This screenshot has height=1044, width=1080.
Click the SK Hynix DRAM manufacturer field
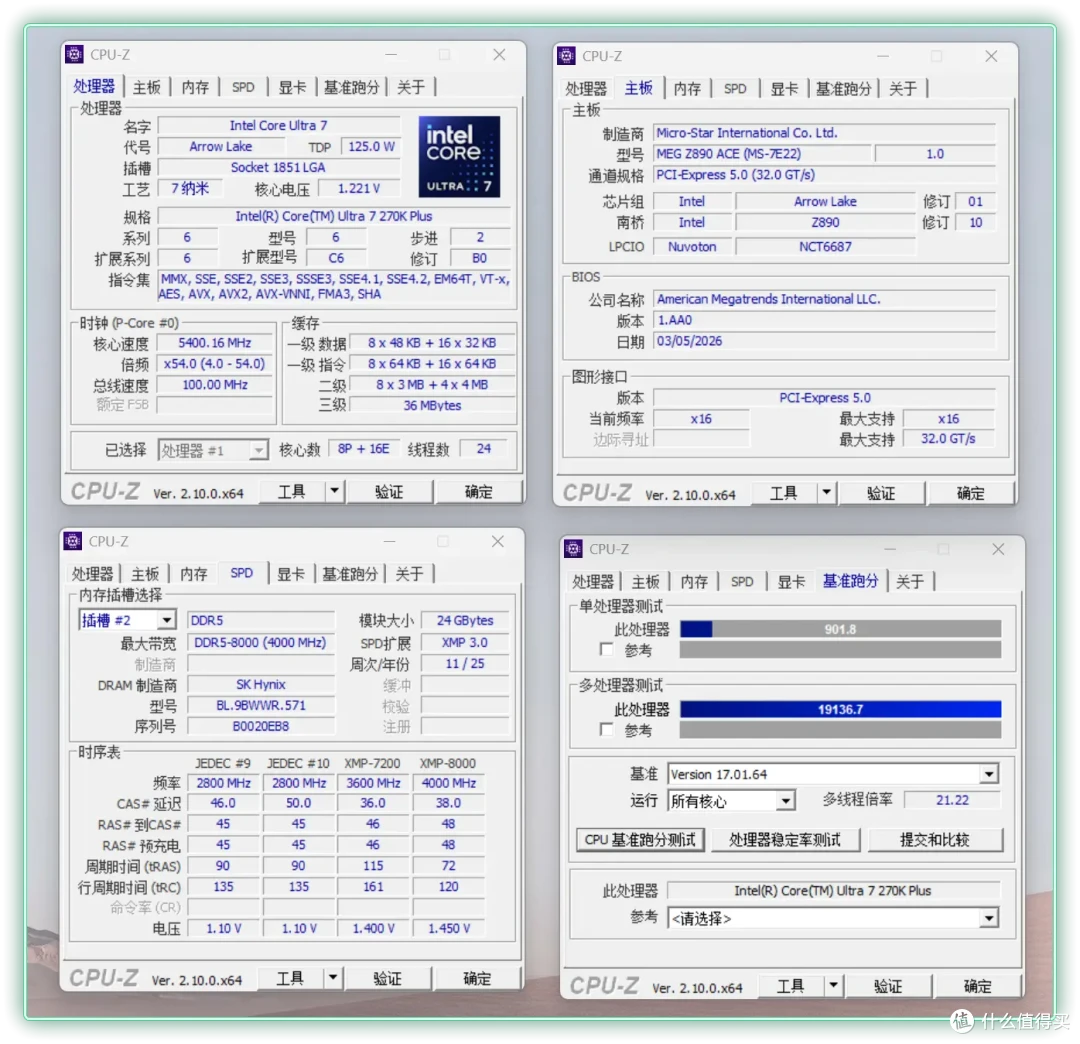pyautogui.click(x=260, y=685)
